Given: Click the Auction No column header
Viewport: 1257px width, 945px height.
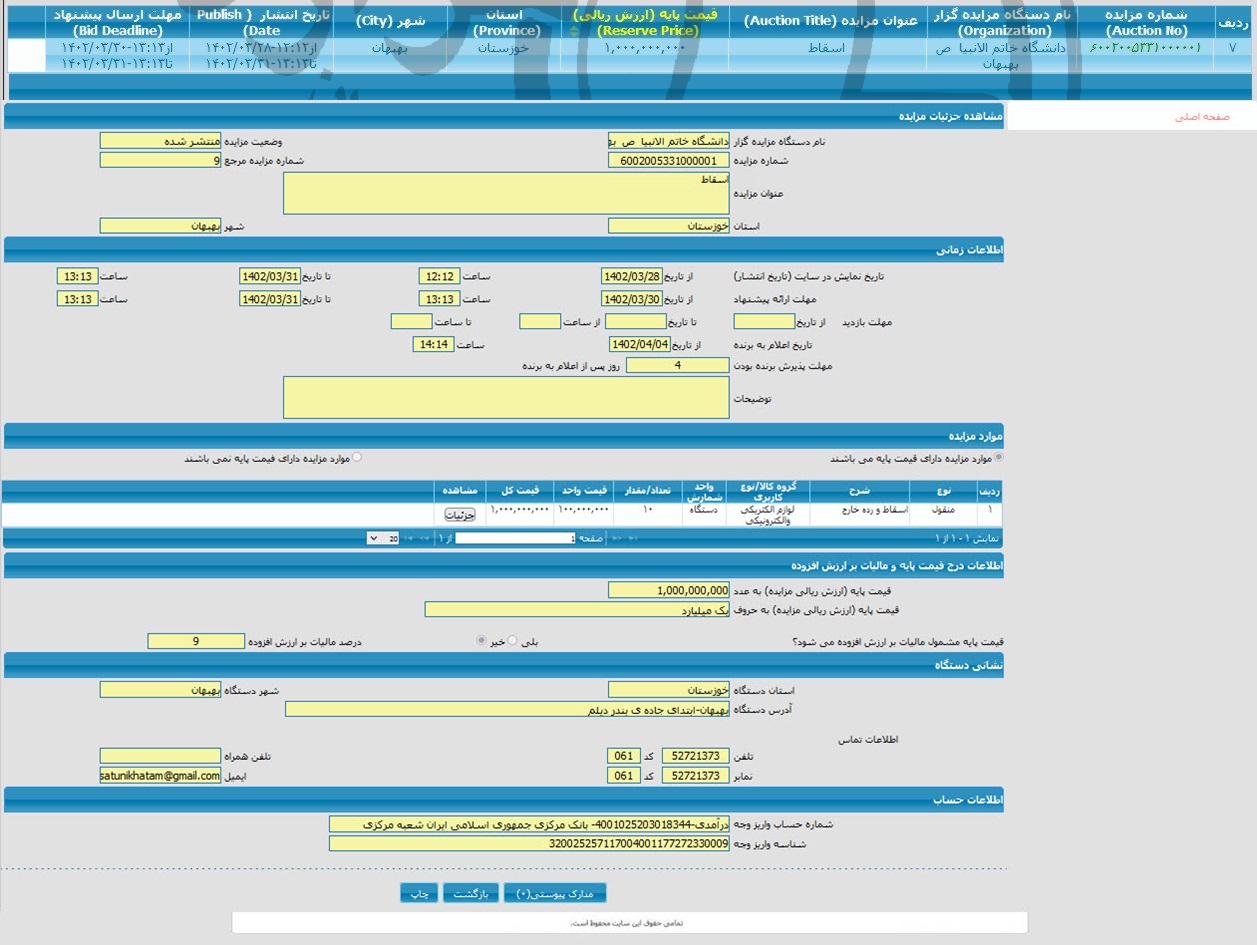Looking at the screenshot, I should (1146, 23).
